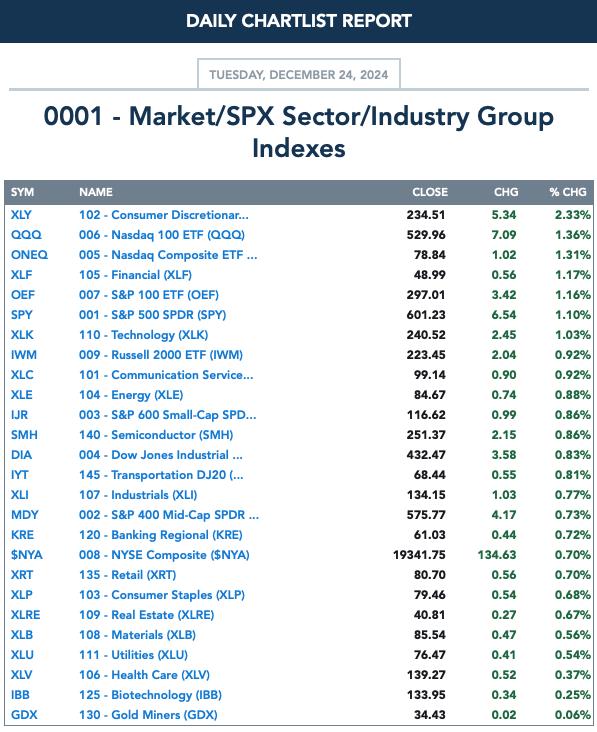Open the Technology (XLK) chart link
Screen dimensions: 597x732
pos(143,335)
